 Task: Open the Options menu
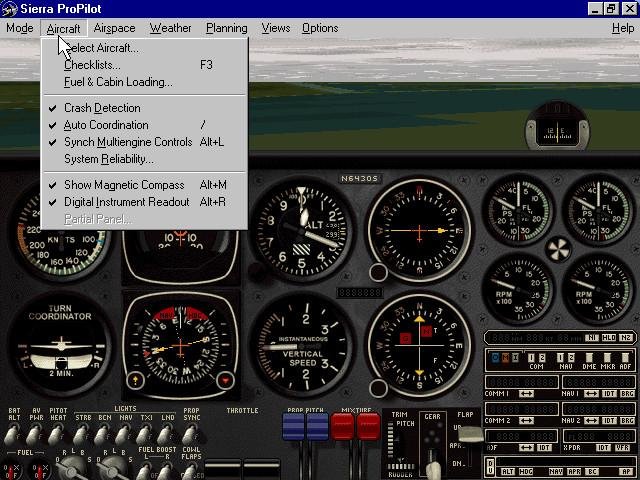(320, 28)
